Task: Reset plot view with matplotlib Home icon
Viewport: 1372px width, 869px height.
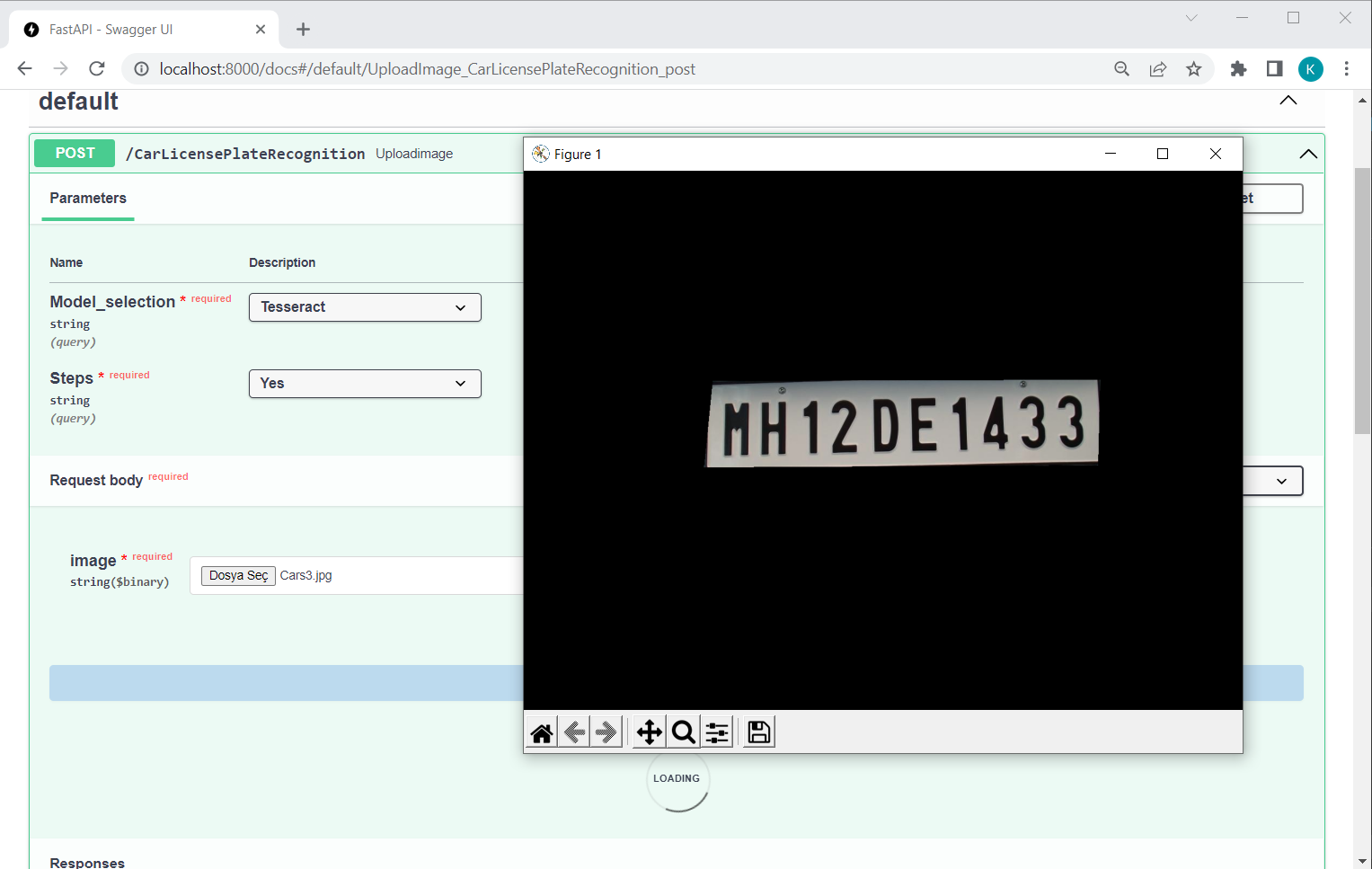Action: (541, 732)
